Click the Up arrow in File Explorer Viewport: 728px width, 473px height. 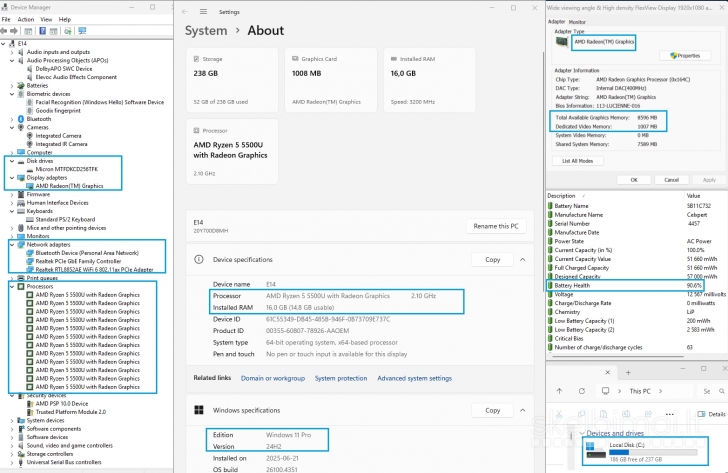coord(559,391)
